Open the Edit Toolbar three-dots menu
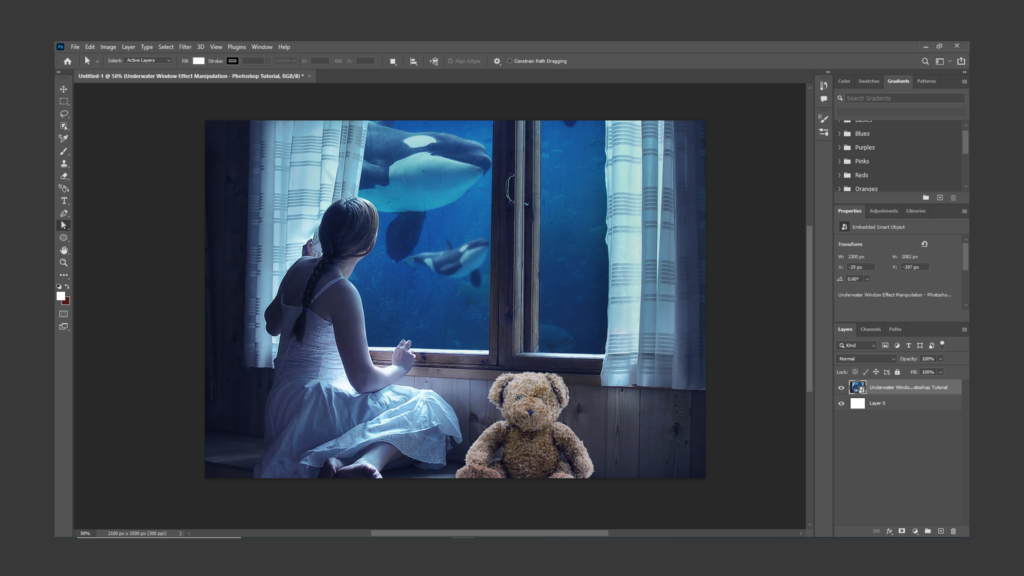The height and width of the screenshot is (576, 1024). [63, 275]
